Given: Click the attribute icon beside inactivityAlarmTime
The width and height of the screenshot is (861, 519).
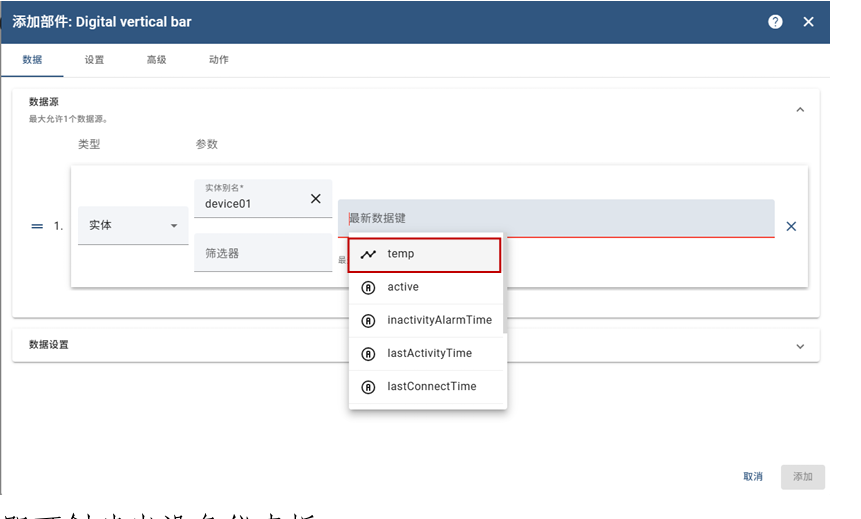Looking at the screenshot, I should 368,320.
